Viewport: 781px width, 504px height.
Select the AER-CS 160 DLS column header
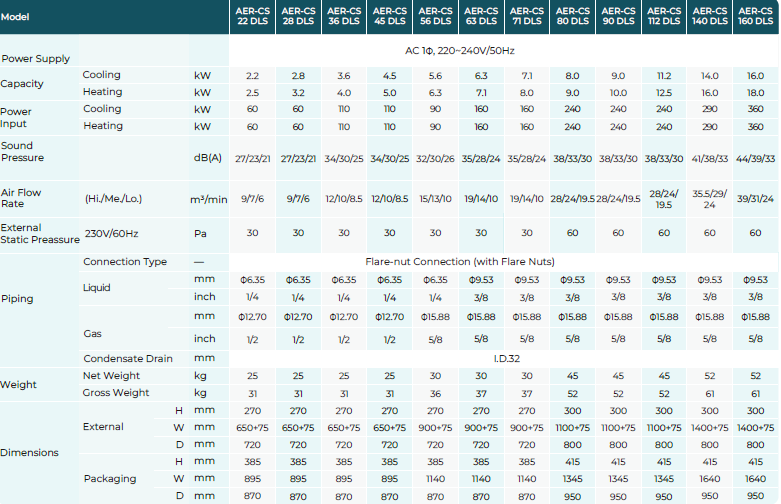pyautogui.click(x=755, y=17)
